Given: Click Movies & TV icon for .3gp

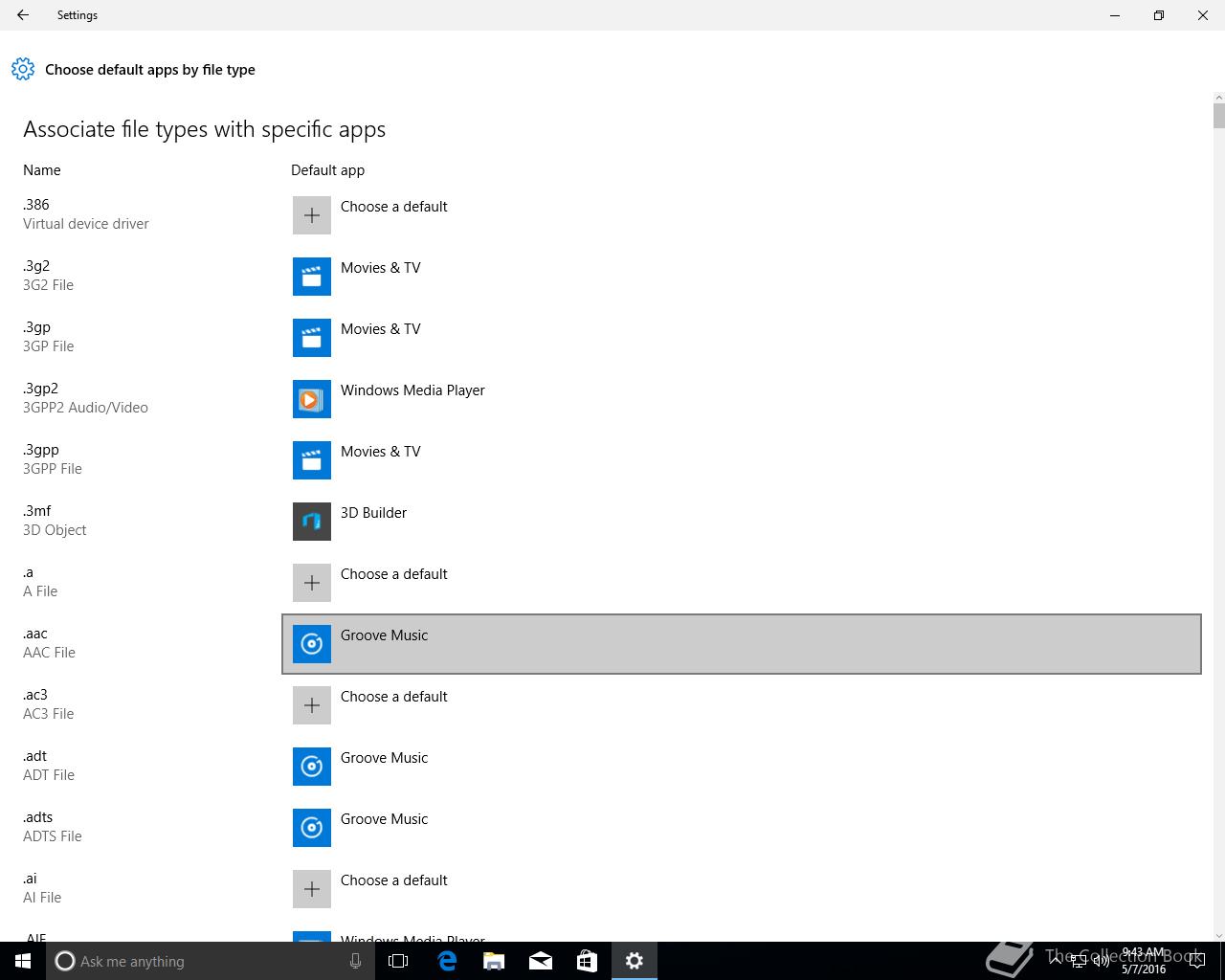Looking at the screenshot, I should coord(312,338).
